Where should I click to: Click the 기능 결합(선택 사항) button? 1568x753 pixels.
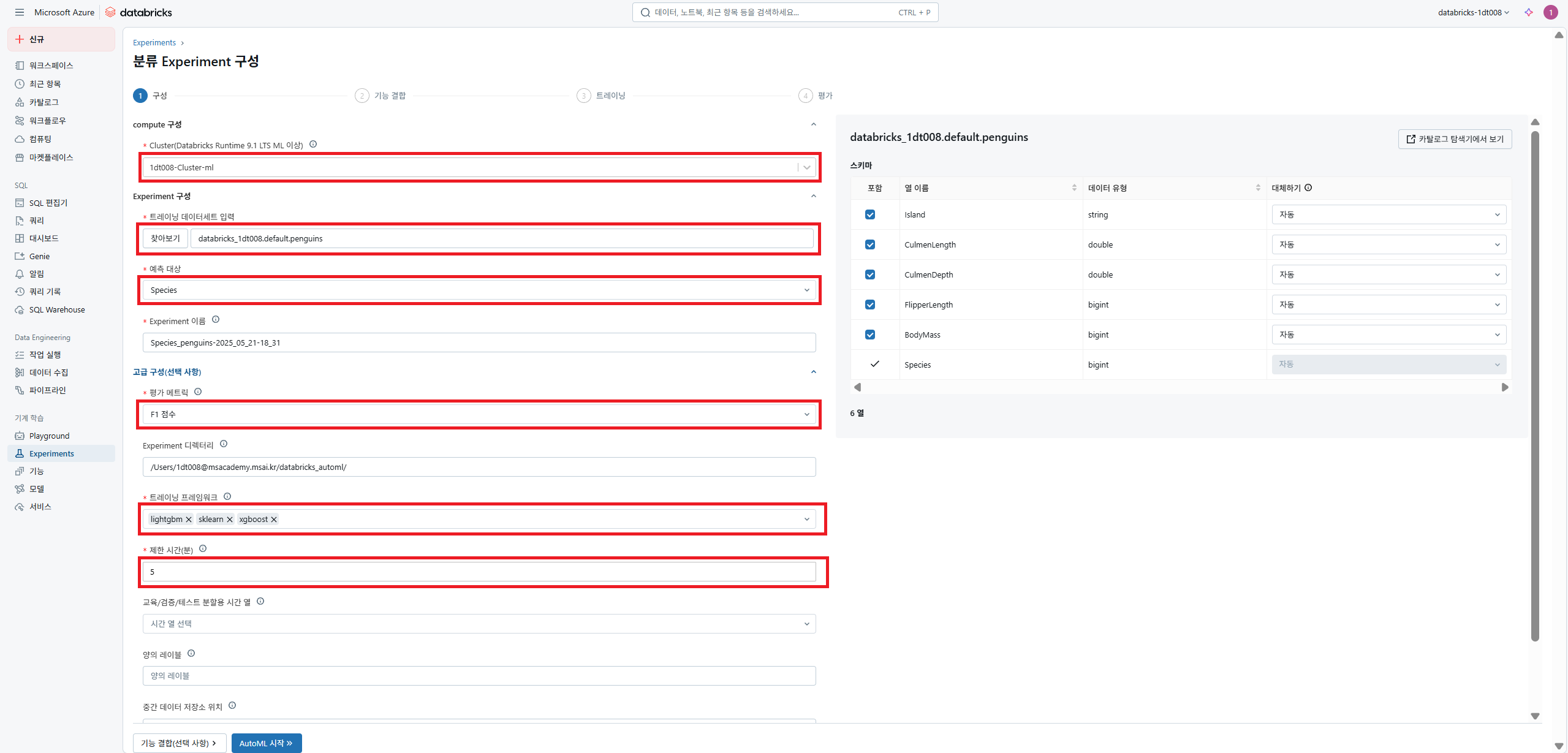(x=180, y=743)
